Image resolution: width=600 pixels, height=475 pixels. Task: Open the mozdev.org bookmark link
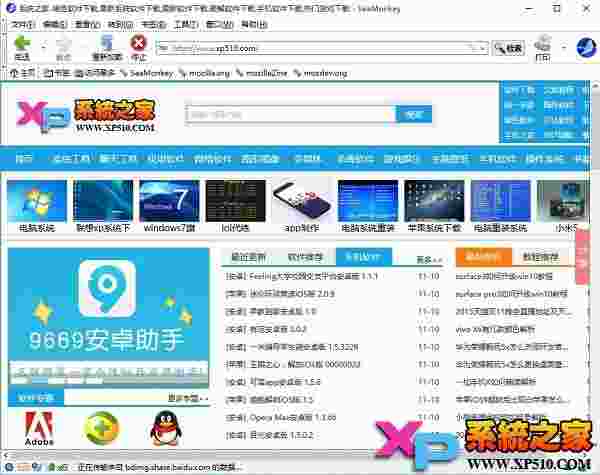[x=321, y=73]
